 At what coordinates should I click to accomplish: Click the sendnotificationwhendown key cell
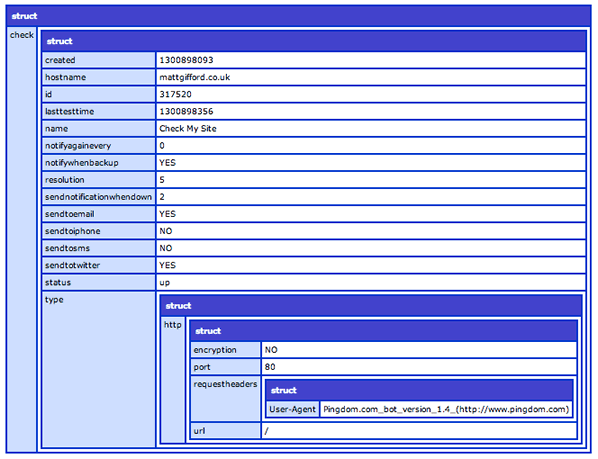(x=98, y=197)
